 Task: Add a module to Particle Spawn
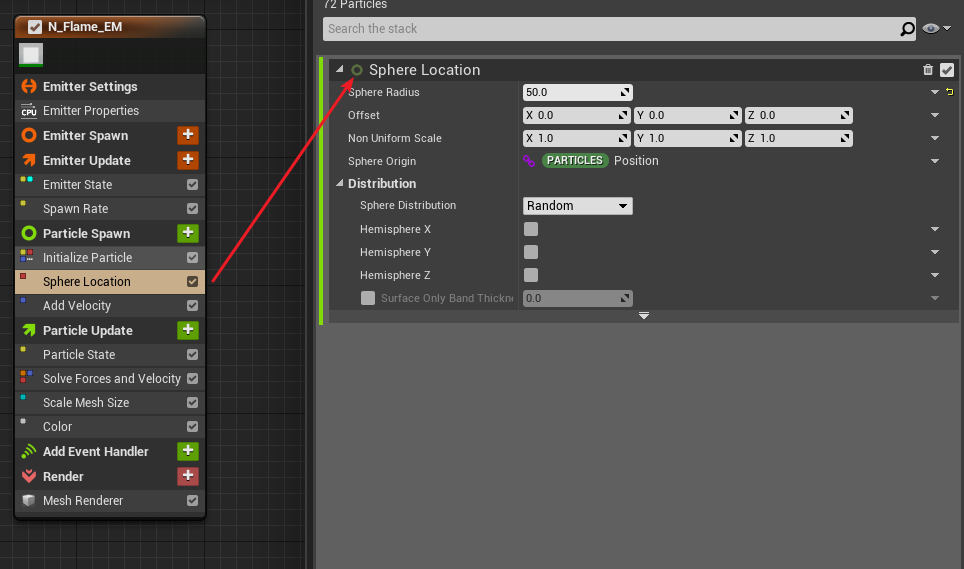(188, 233)
